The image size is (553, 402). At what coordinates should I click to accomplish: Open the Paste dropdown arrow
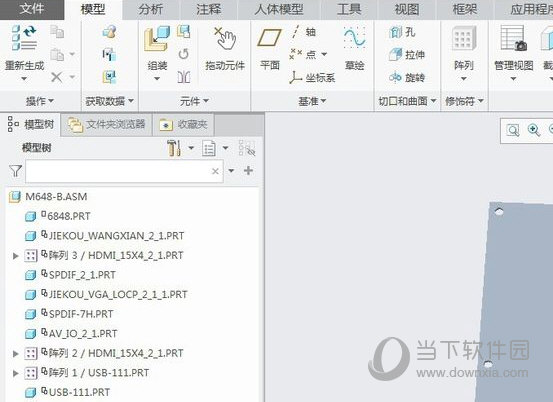pos(72,54)
